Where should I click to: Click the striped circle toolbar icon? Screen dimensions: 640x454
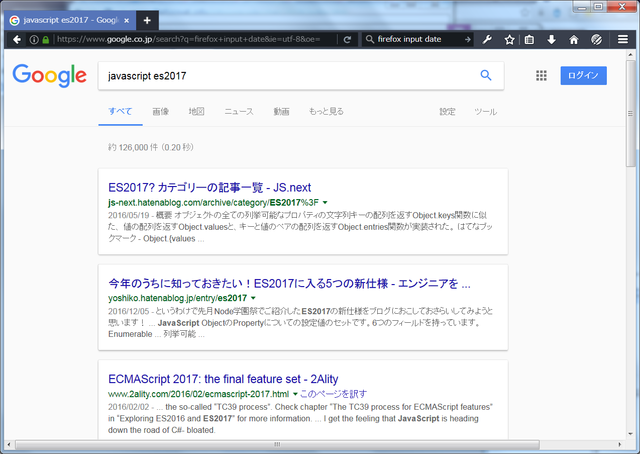click(x=596, y=40)
